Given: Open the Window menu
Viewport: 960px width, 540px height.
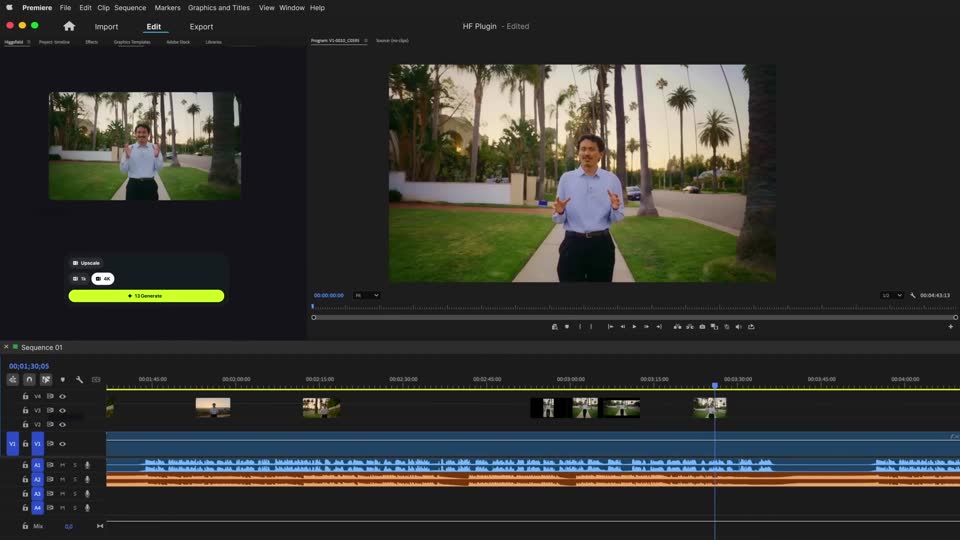Looking at the screenshot, I should coord(291,8).
